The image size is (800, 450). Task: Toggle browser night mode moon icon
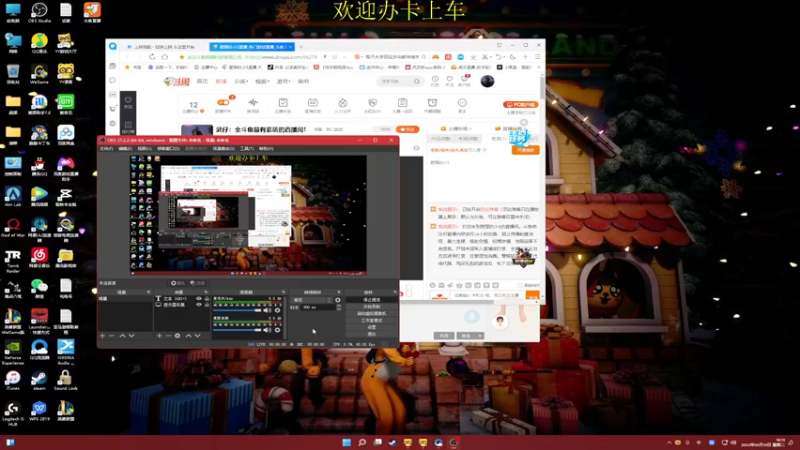click(513, 57)
